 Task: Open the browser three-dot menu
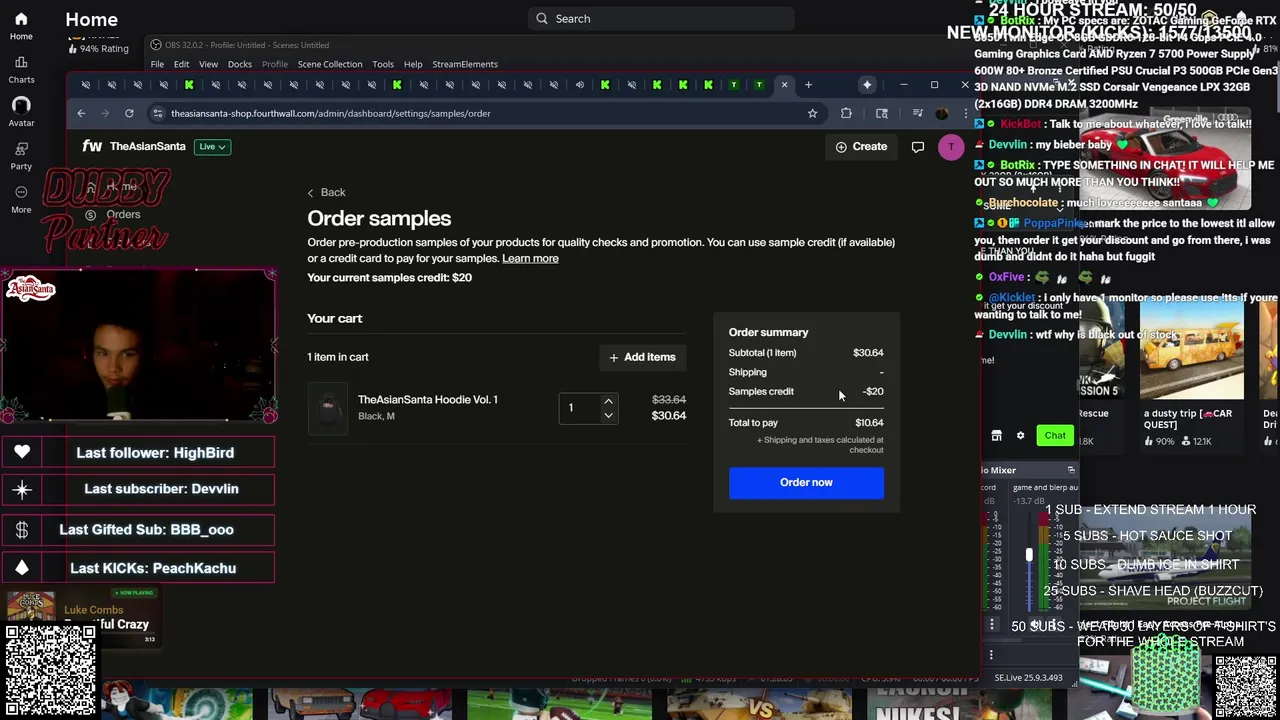point(964,113)
